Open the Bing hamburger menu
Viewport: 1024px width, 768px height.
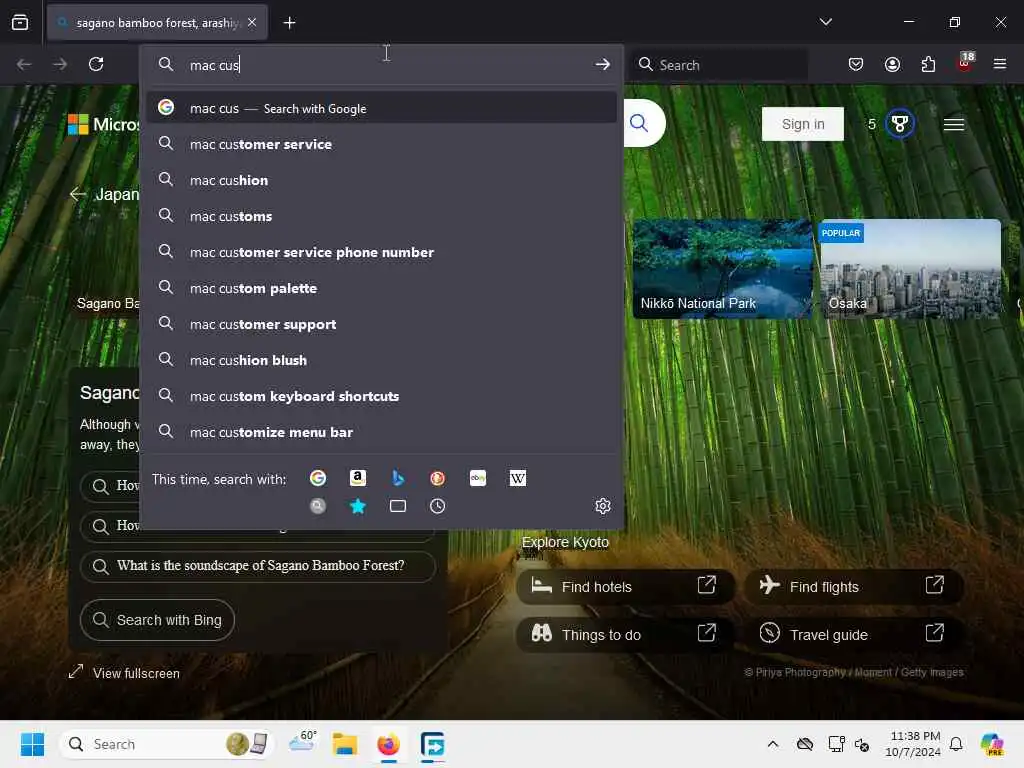[x=953, y=124]
